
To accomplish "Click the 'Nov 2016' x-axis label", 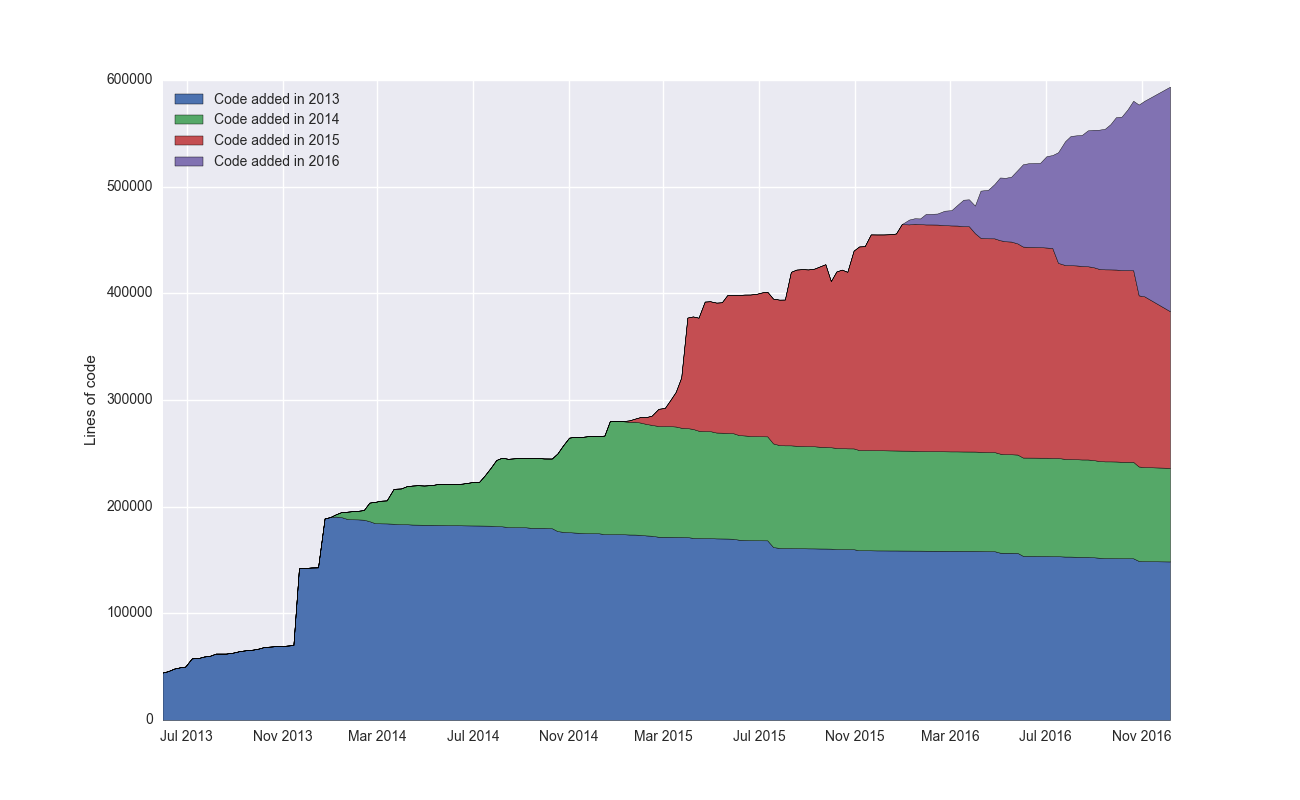I will pyautogui.click(x=1141, y=736).
